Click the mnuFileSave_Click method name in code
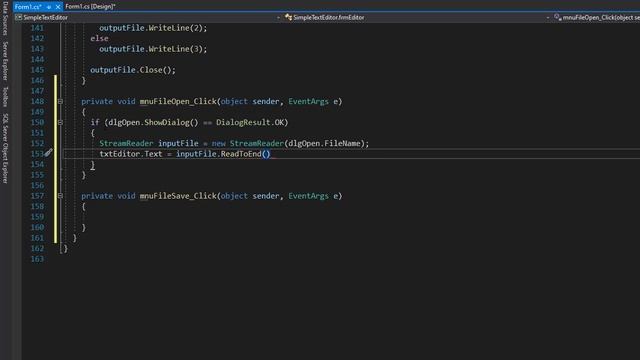Screen dimensions: 640x360 178,196
